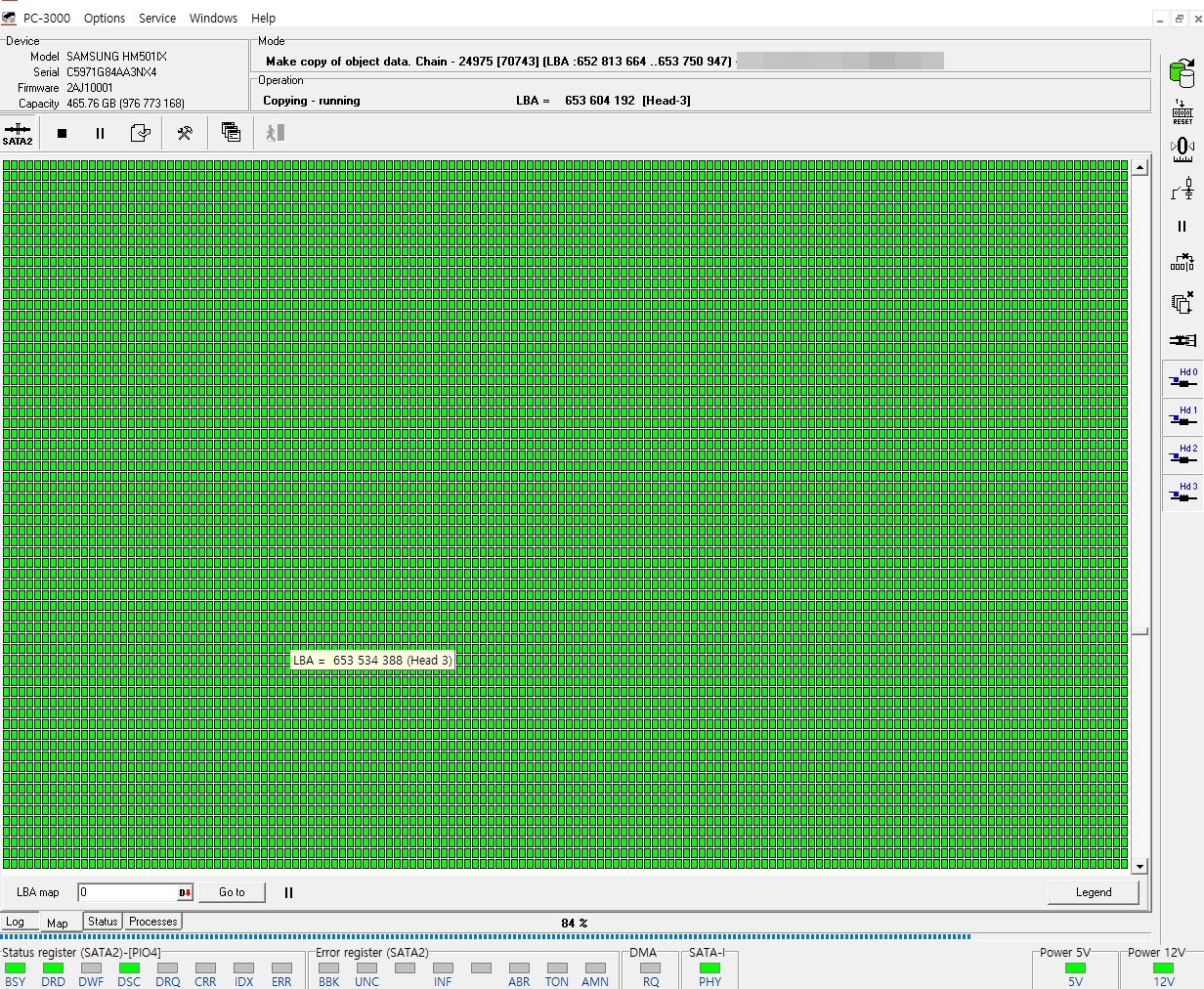Click the serial number C5971G84AA3NX4
This screenshot has height=989, width=1204.
point(111,72)
